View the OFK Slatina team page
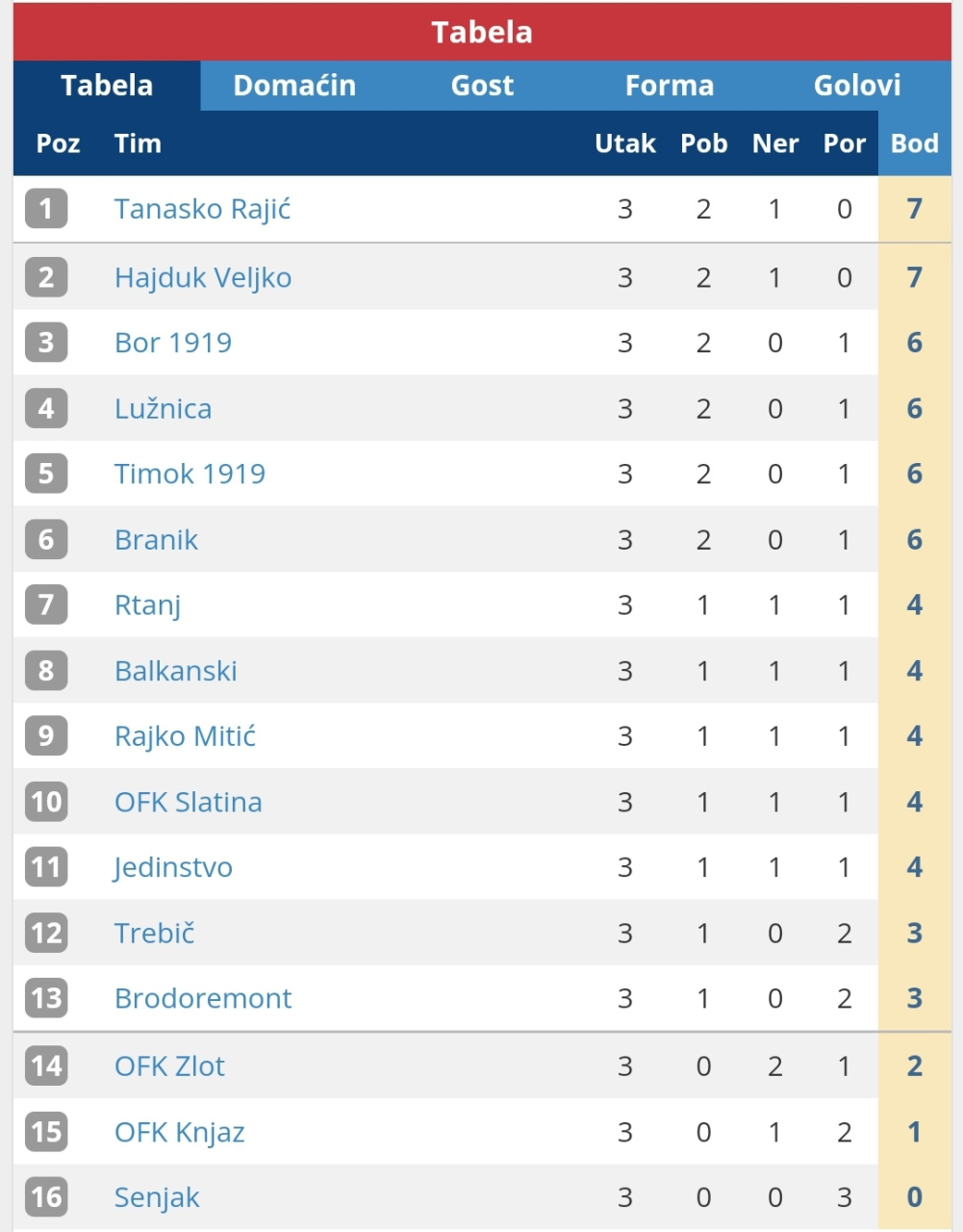The image size is (963, 1232). (188, 802)
